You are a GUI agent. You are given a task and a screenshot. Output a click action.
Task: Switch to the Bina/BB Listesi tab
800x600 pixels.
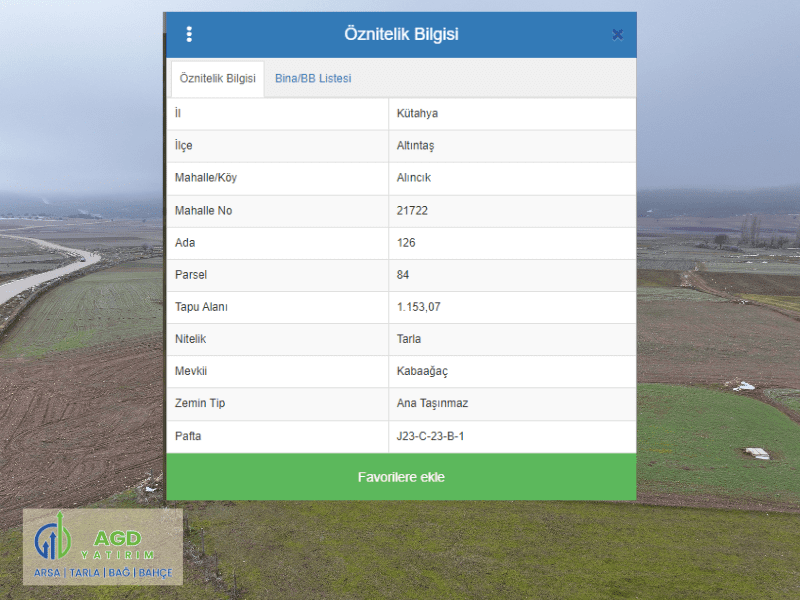click(x=313, y=79)
